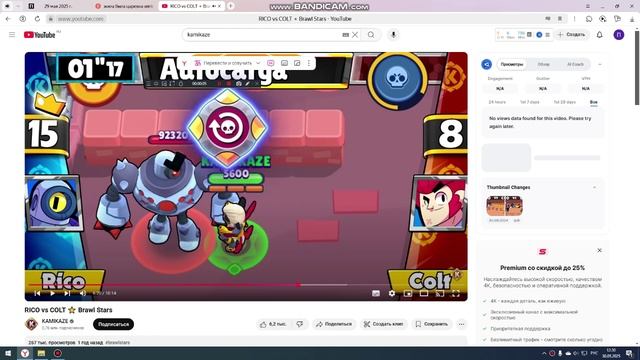Go back in browser history

pyautogui.click(x=8, y=19)
